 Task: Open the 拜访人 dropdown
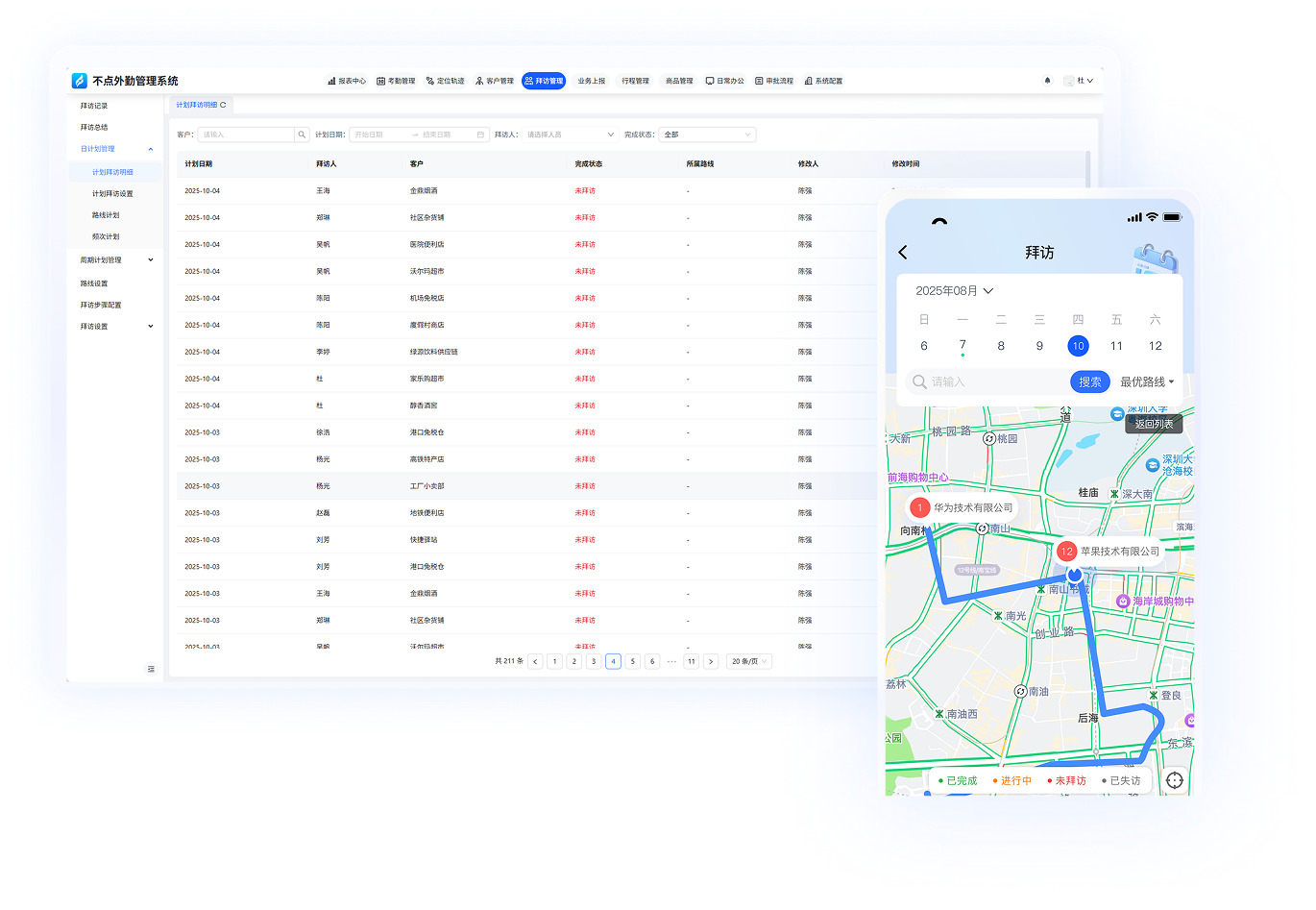(x=570, y=135)
